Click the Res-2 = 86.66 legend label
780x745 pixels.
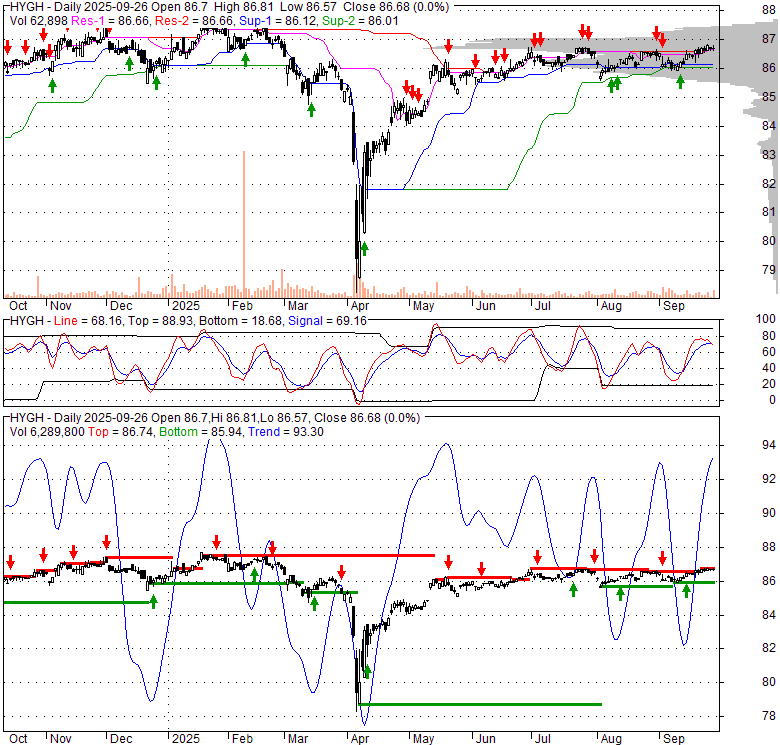[194, 21]
